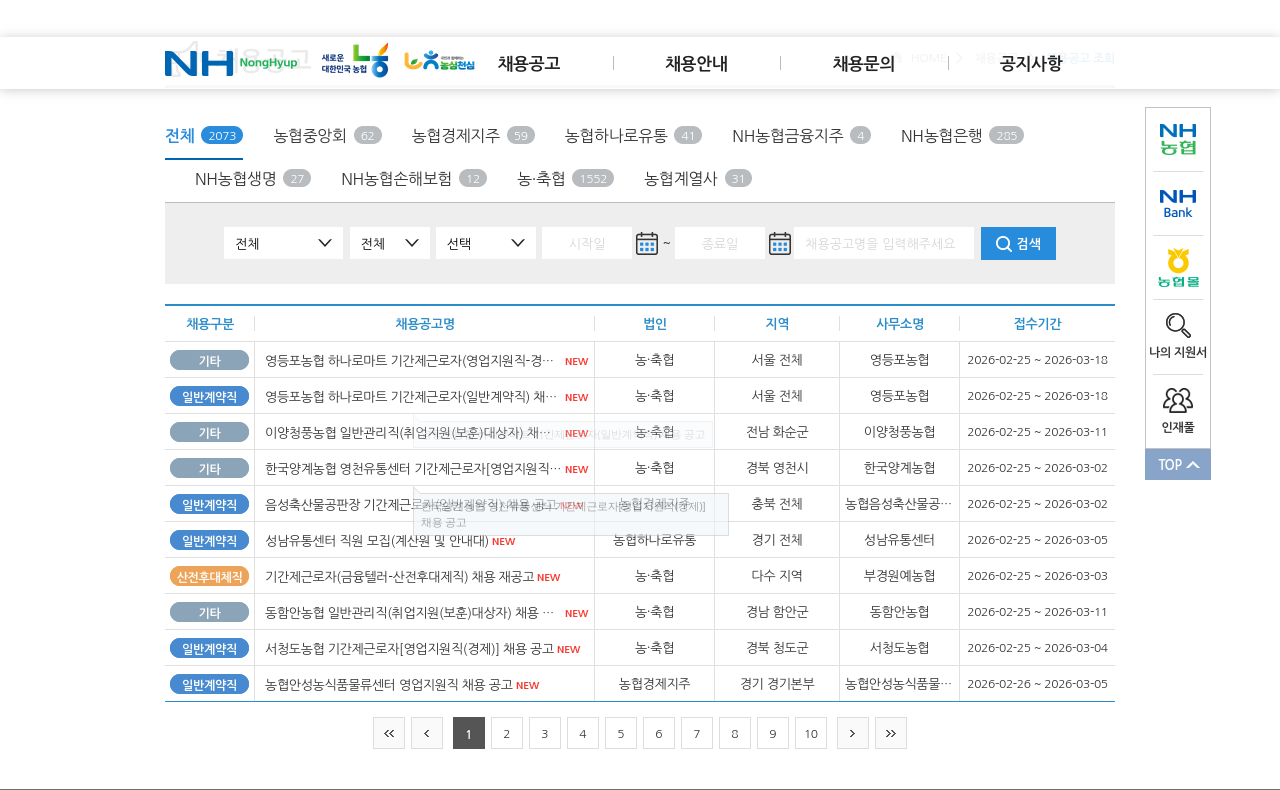The width and height of the screenshot is (1280, 790).
Task: Click the 채용구분 column header
Action: 210,324
